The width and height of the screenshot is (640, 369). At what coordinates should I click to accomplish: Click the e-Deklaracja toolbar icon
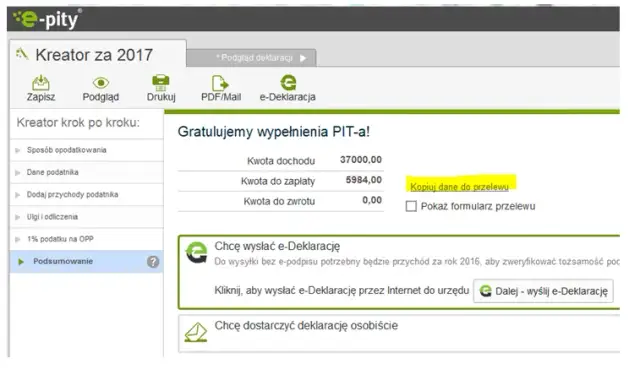pyautogui.click(x=288, y=82)
